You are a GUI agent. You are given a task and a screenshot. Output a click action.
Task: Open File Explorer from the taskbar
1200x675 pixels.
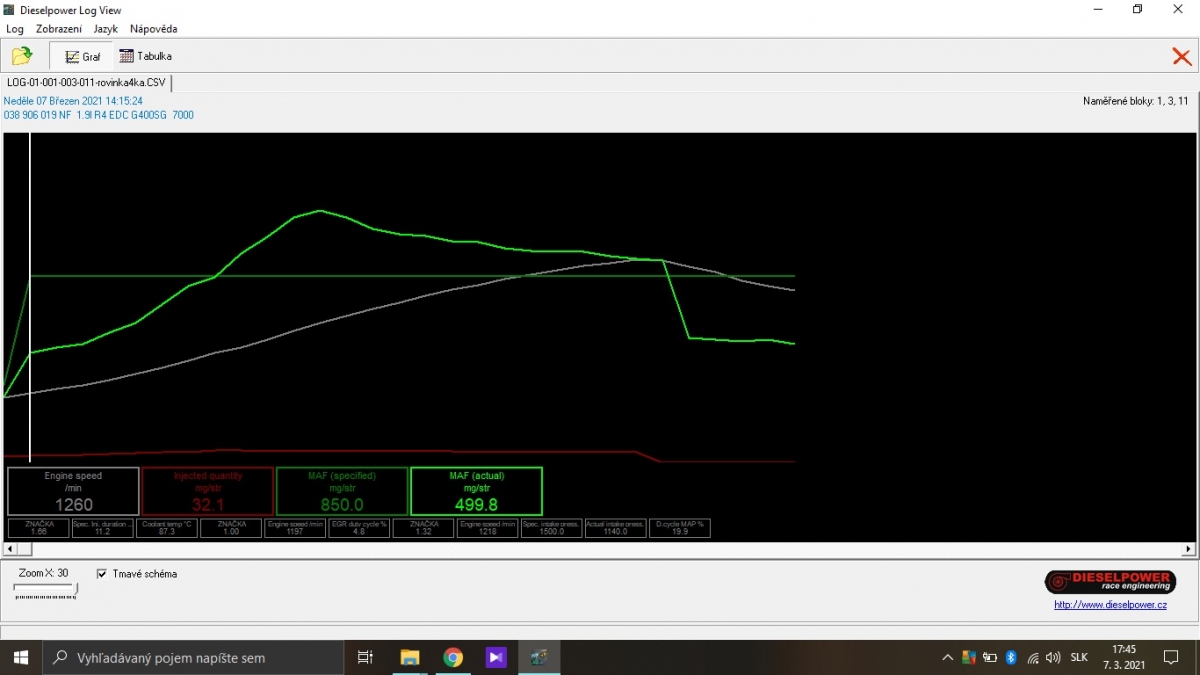409,657
